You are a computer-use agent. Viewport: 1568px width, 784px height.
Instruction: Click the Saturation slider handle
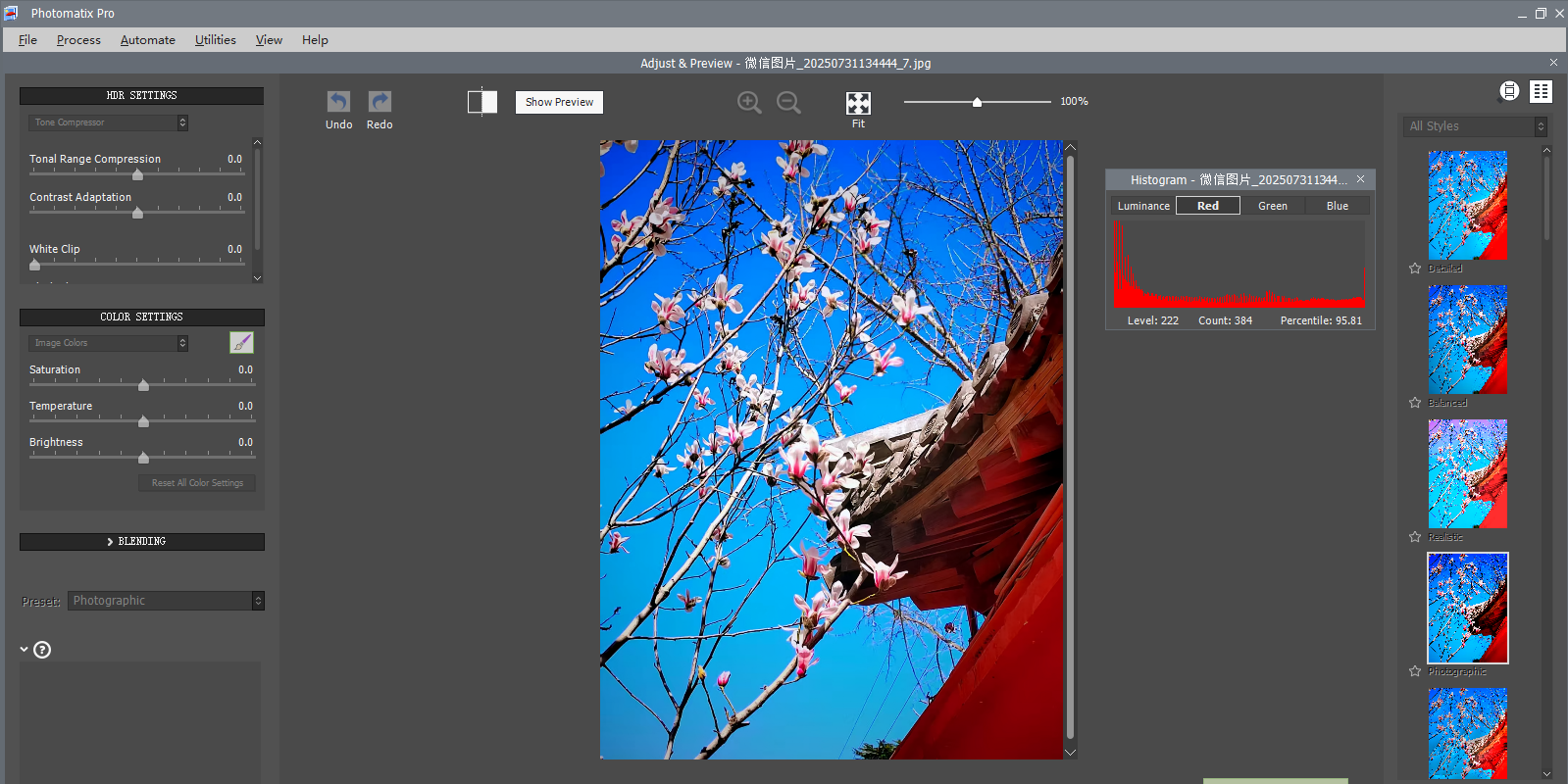pos(143,385)
